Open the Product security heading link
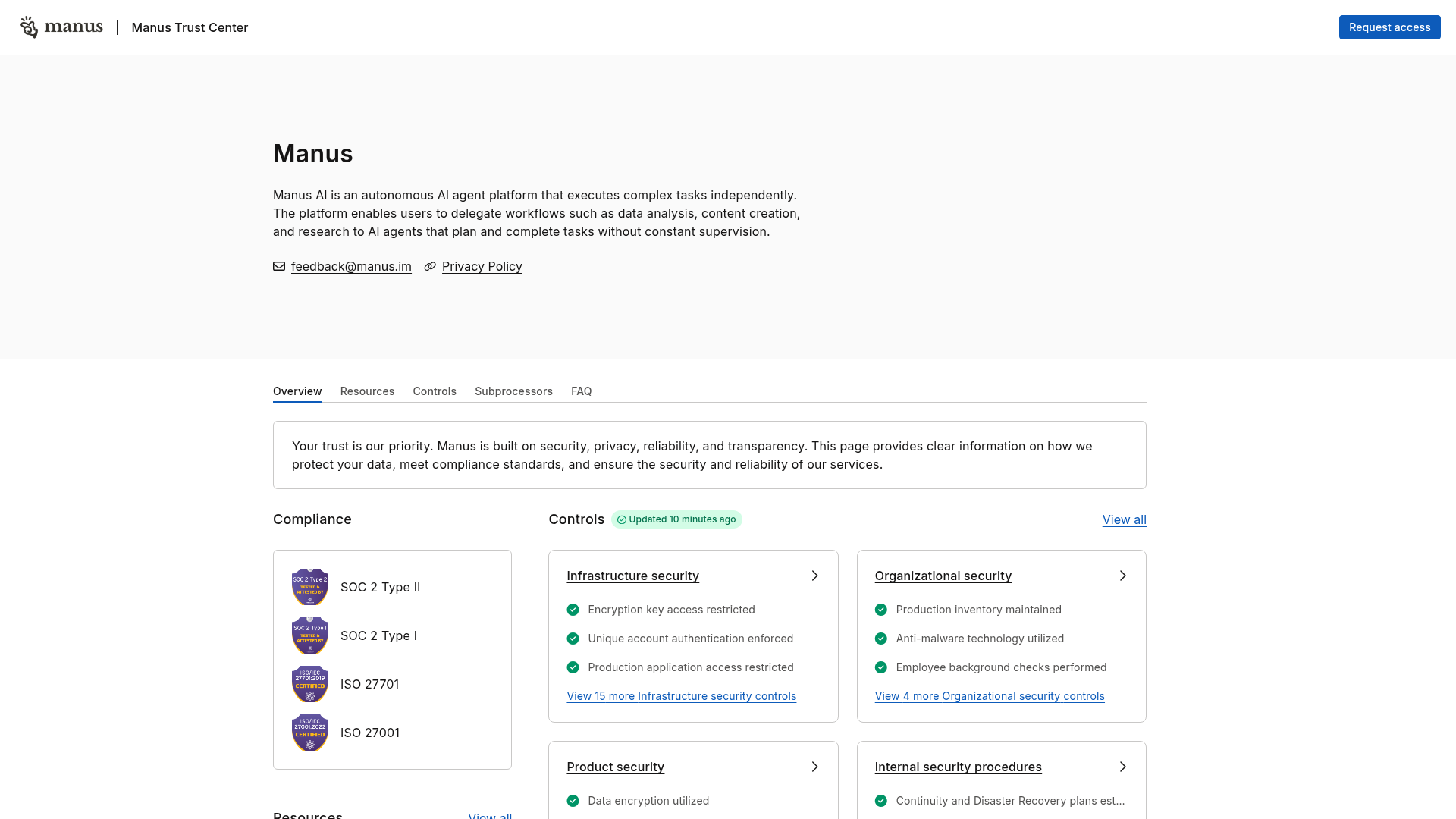 615,767
